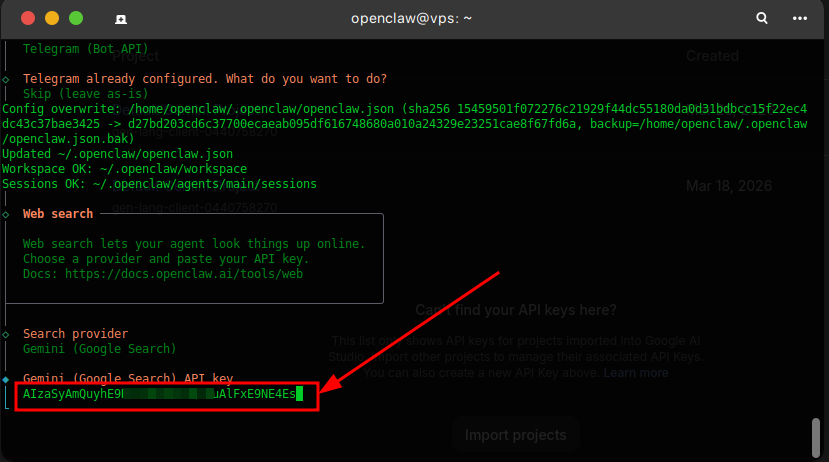Click the Search provider prompt label
The width and height of the screenshot is (829, 462).
(75, 333)
